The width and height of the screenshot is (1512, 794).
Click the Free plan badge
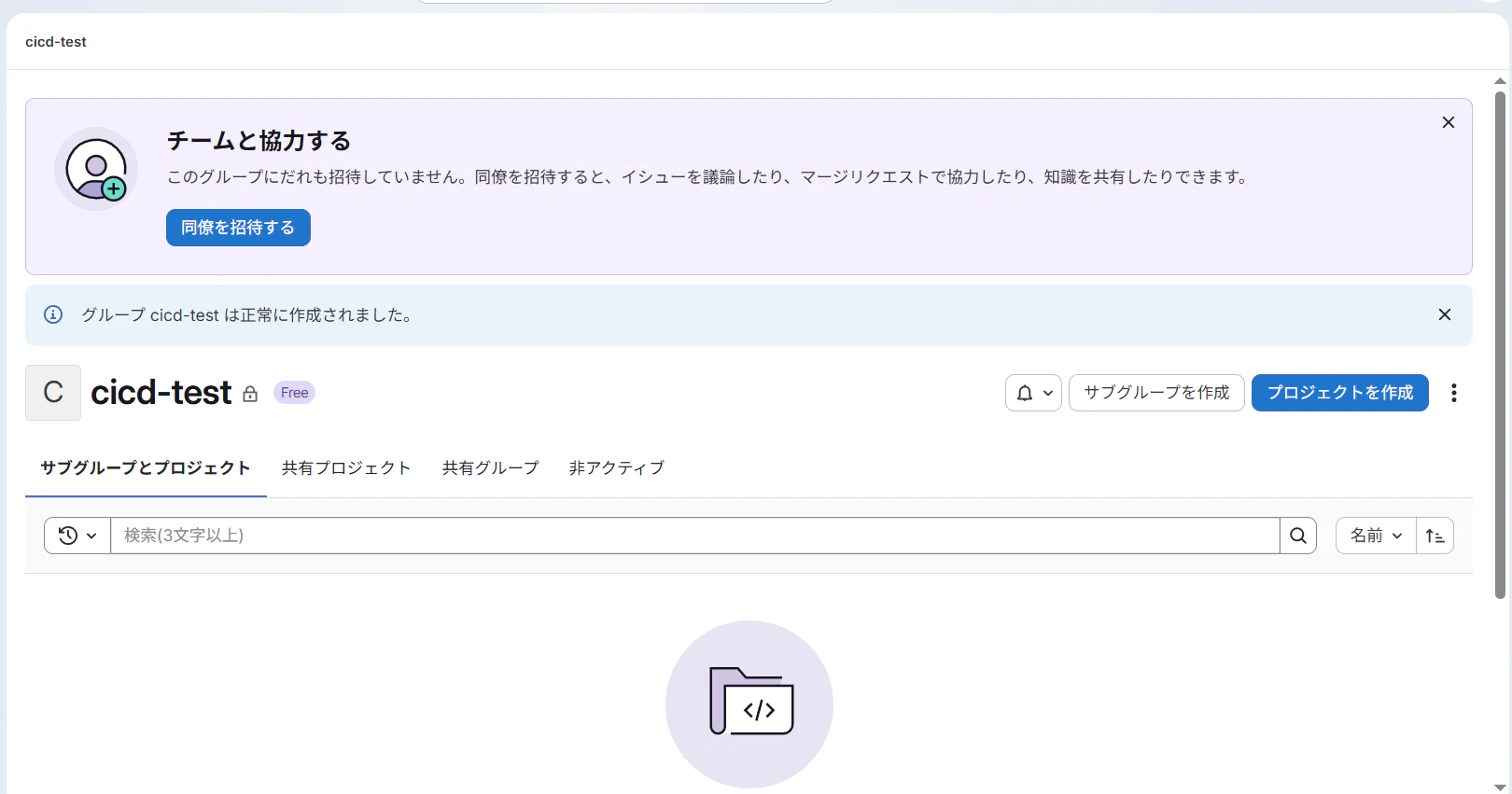click(x=294, y=393)
